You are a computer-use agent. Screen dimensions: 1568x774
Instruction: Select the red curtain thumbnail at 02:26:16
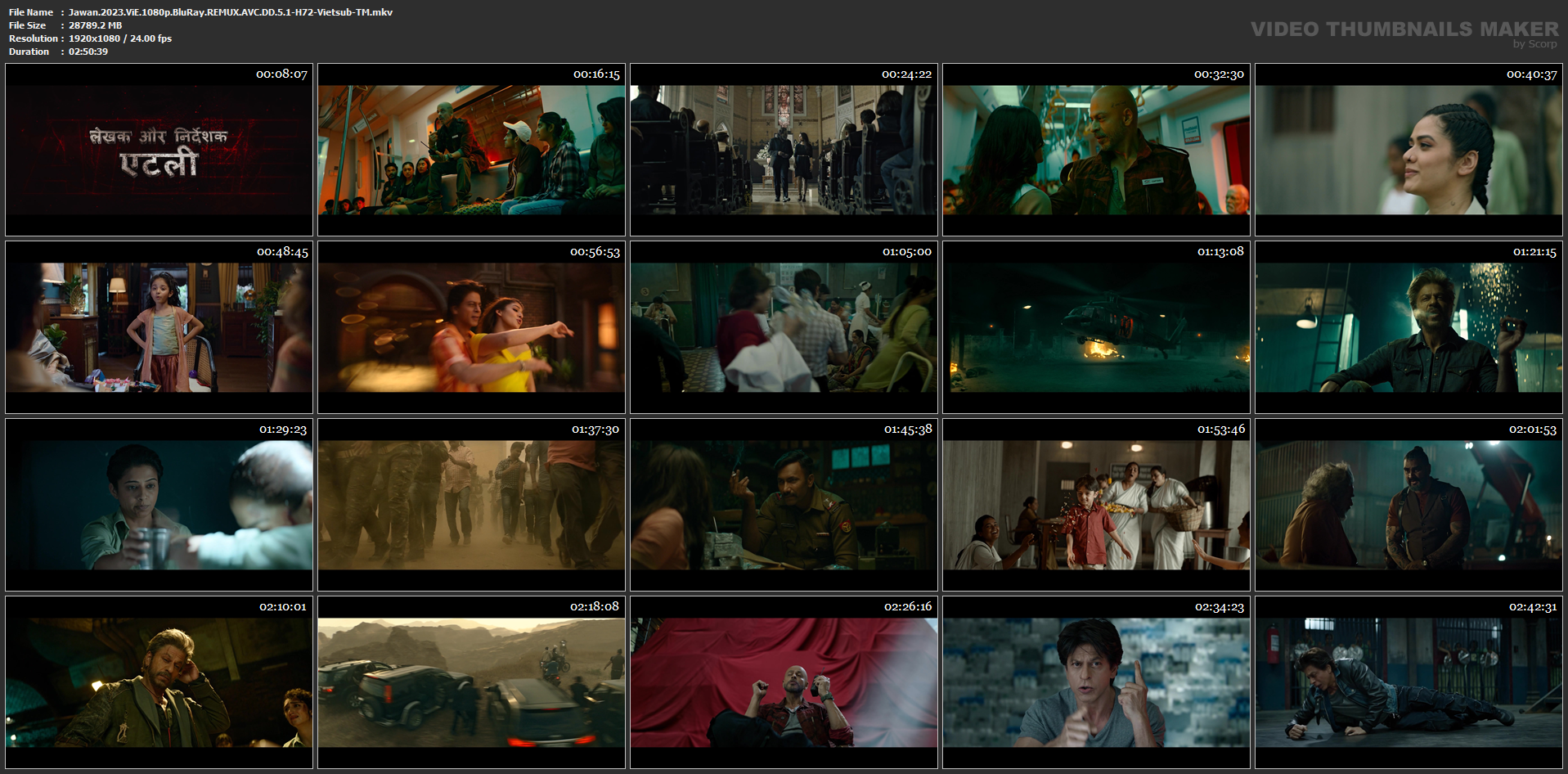(784, 682)
